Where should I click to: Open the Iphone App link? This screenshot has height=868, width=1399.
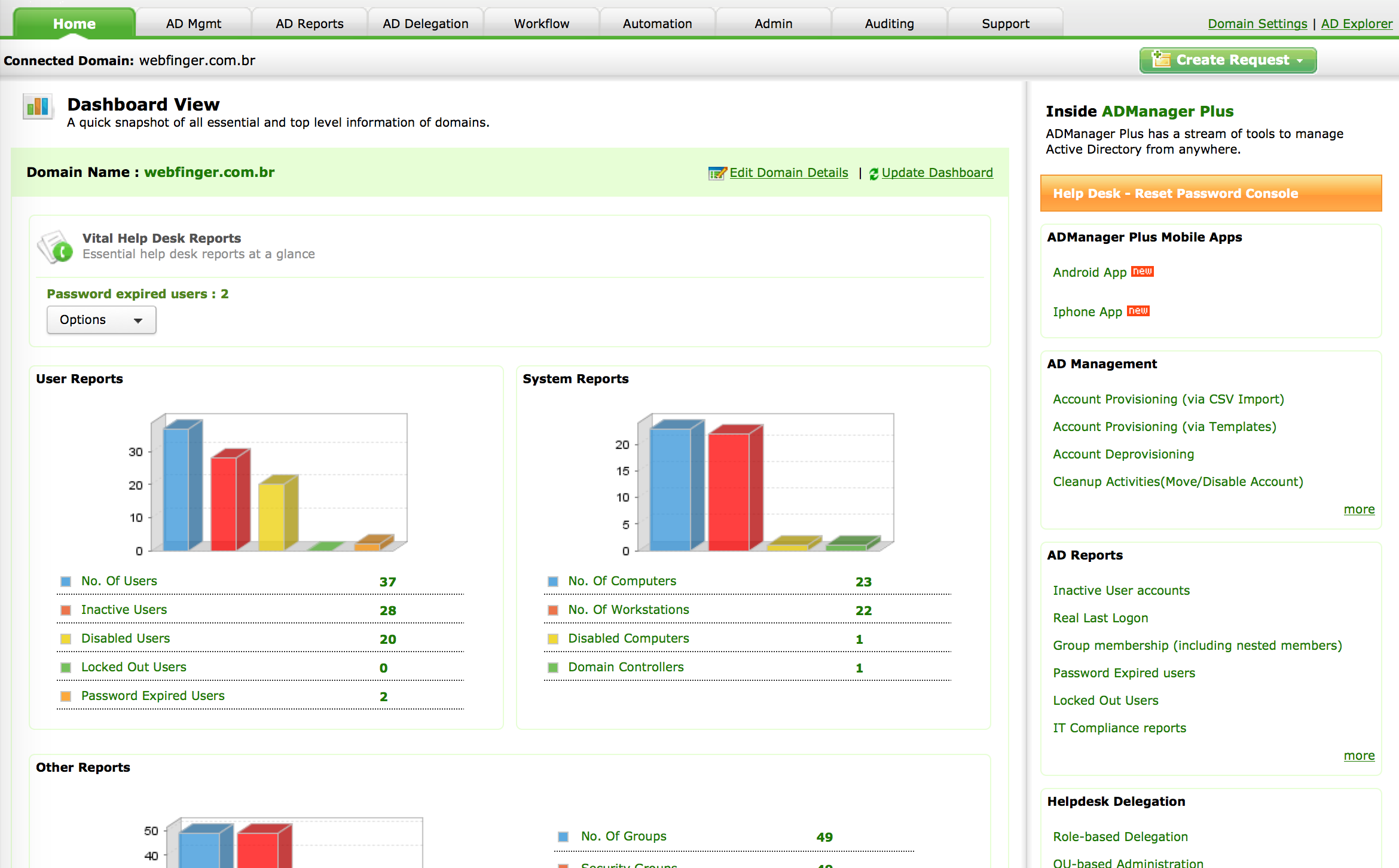(1087, 312)
